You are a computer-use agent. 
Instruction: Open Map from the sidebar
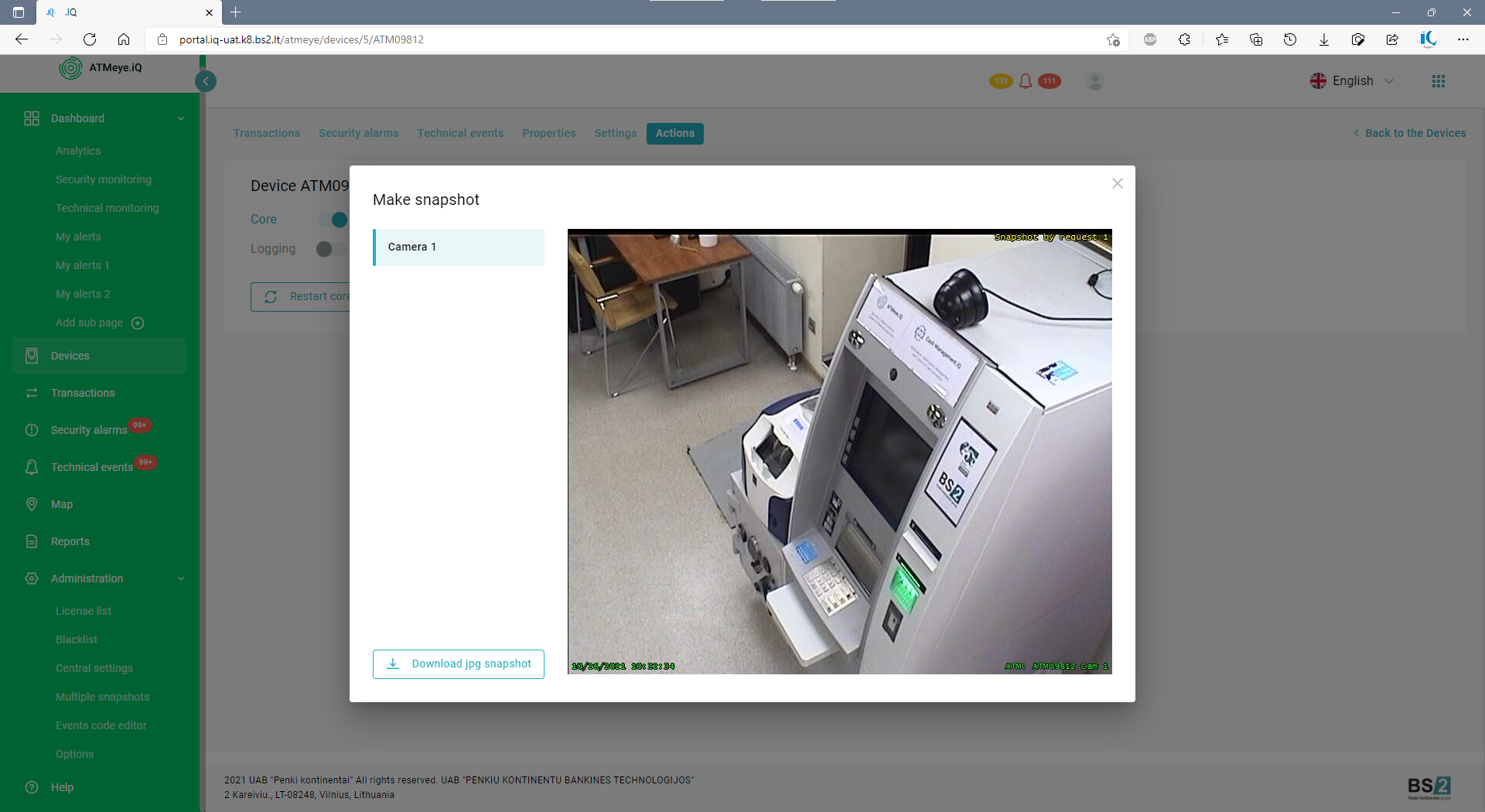click(62, 504)
